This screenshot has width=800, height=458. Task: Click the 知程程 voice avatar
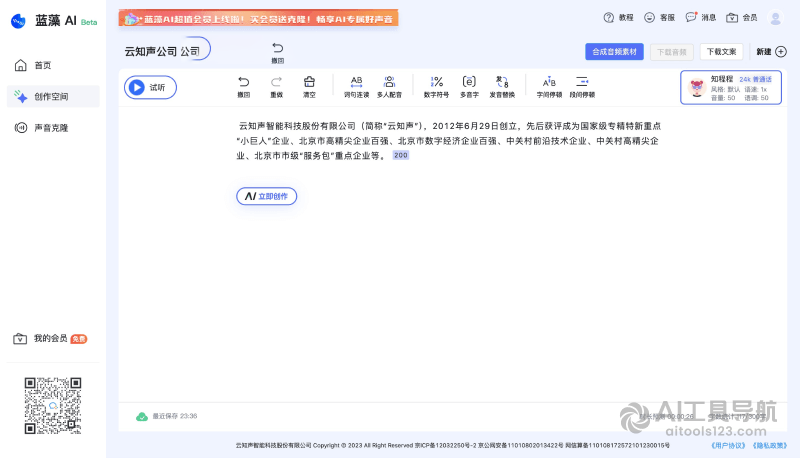tap(696, 87)
